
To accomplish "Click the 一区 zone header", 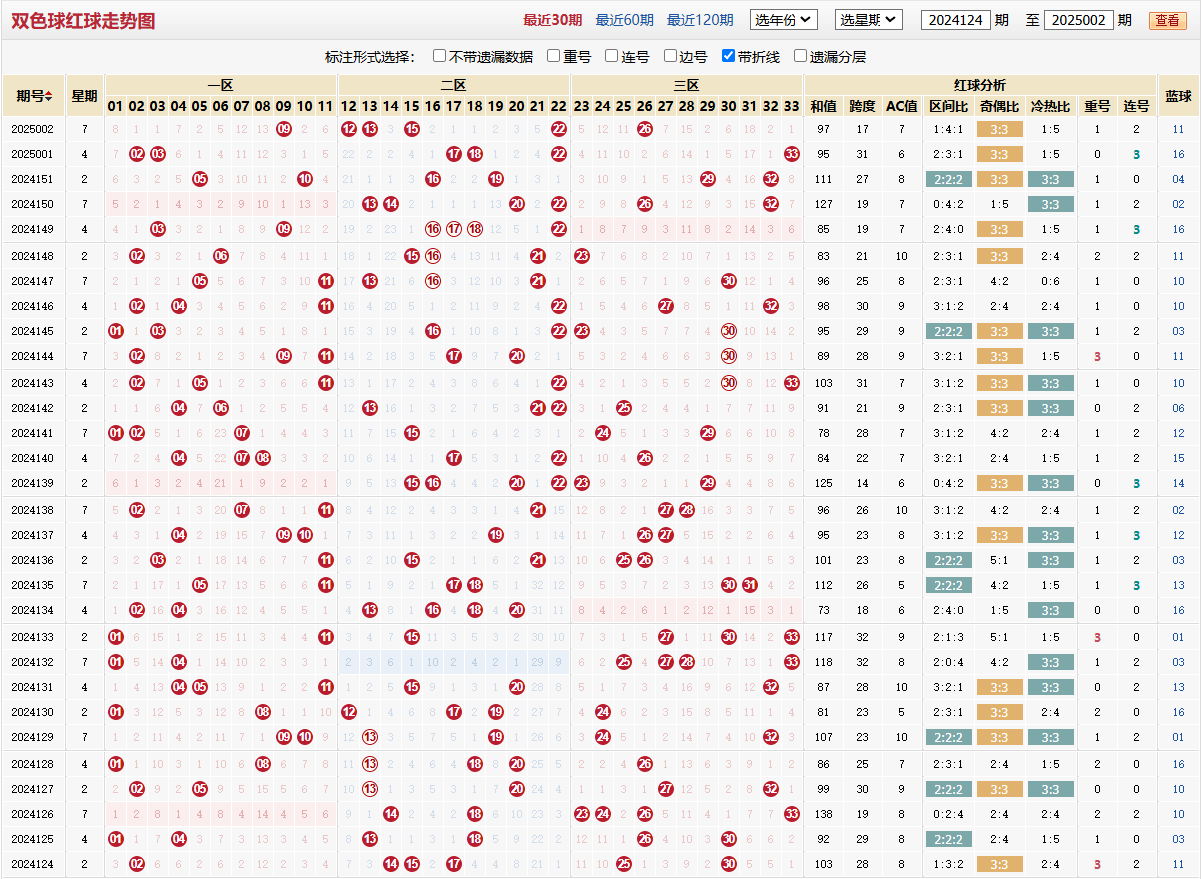I will 221,86.
